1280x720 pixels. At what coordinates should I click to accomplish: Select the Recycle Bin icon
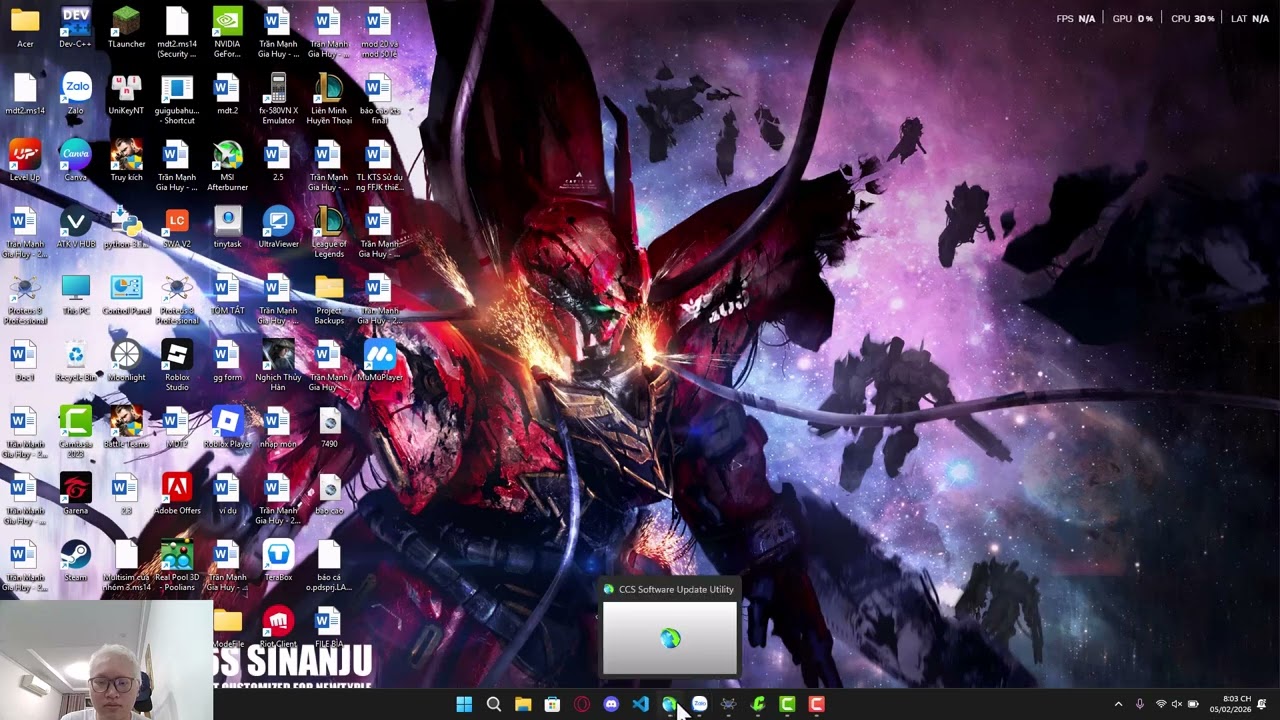click(x=76, y=360)
